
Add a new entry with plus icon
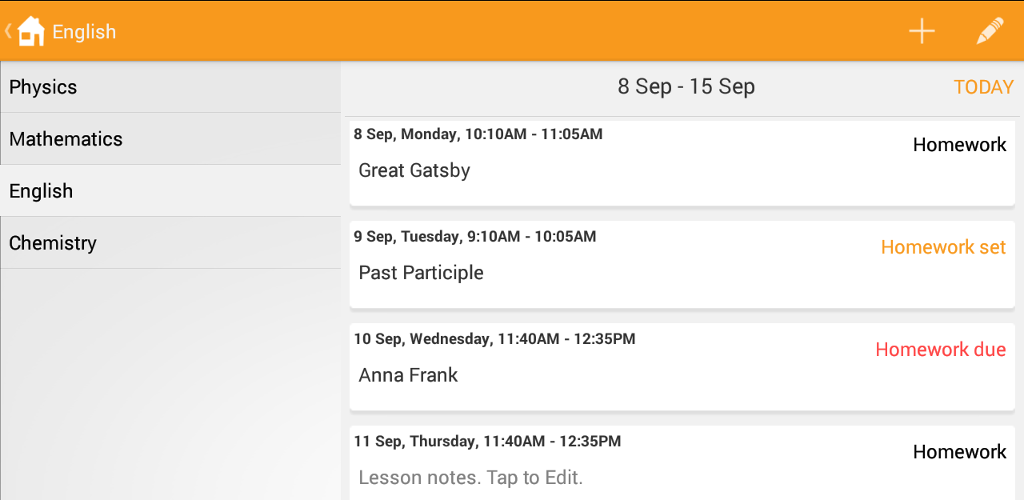click(x=921, y=31)
